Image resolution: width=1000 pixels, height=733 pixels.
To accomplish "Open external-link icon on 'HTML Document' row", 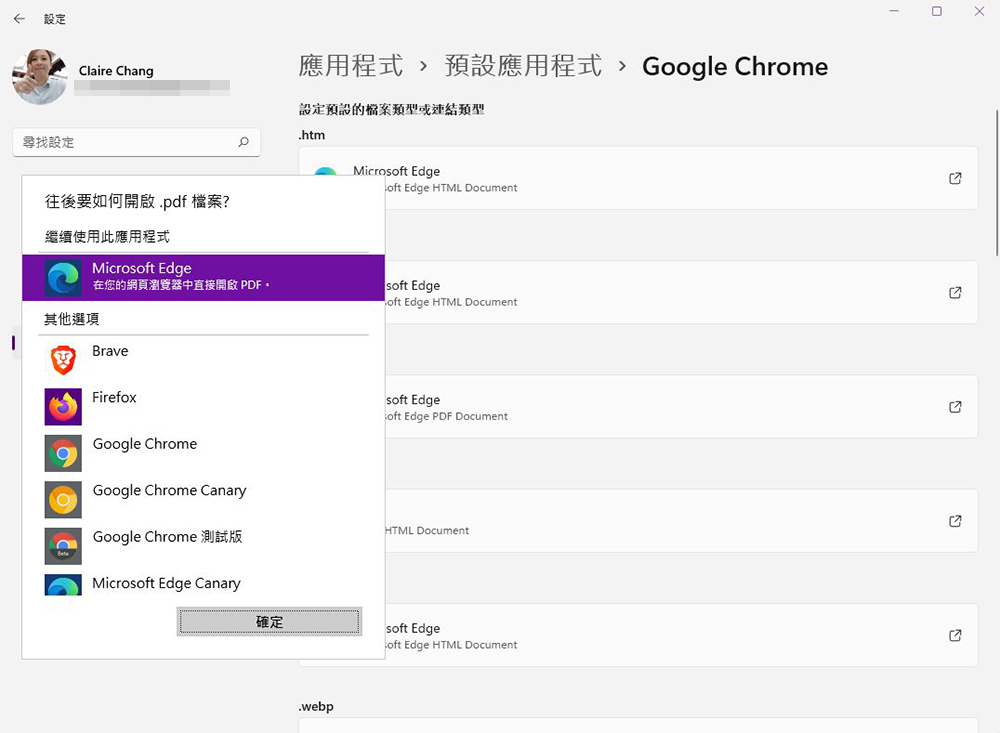I will (955, 521).
